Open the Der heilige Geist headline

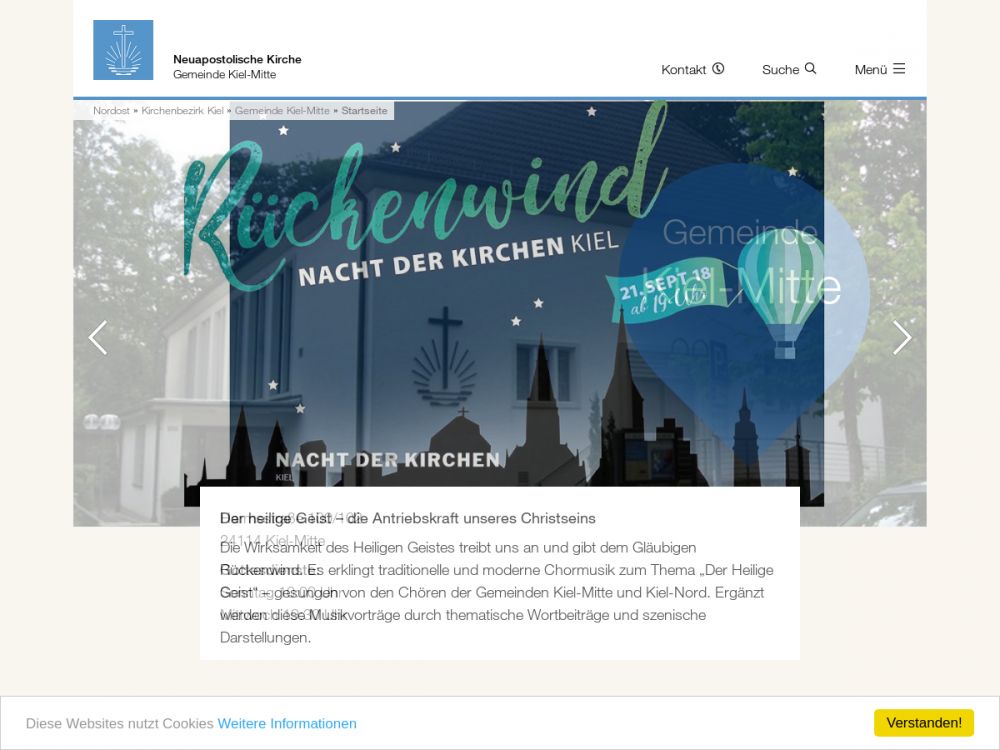(408, 518)
